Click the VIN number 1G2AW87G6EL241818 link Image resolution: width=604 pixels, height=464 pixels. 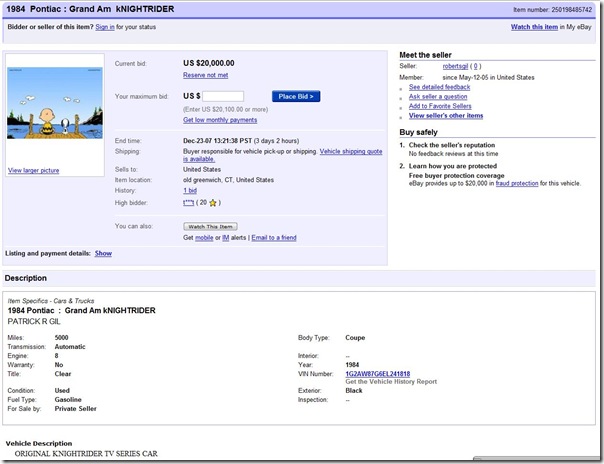[x=378, y=374]
